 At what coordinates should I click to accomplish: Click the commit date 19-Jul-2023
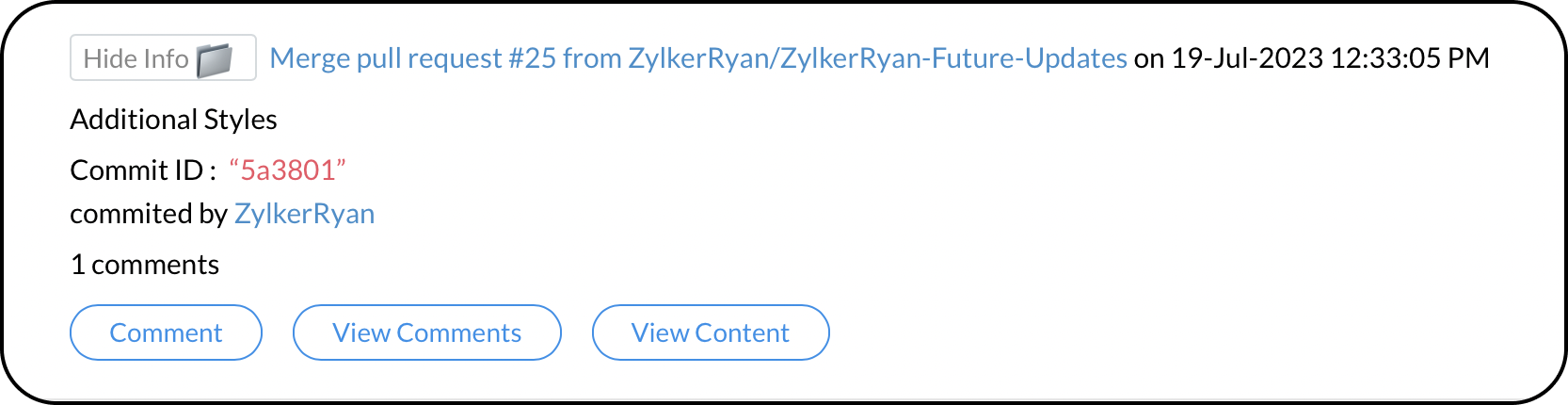click(x=1247, y=58)
